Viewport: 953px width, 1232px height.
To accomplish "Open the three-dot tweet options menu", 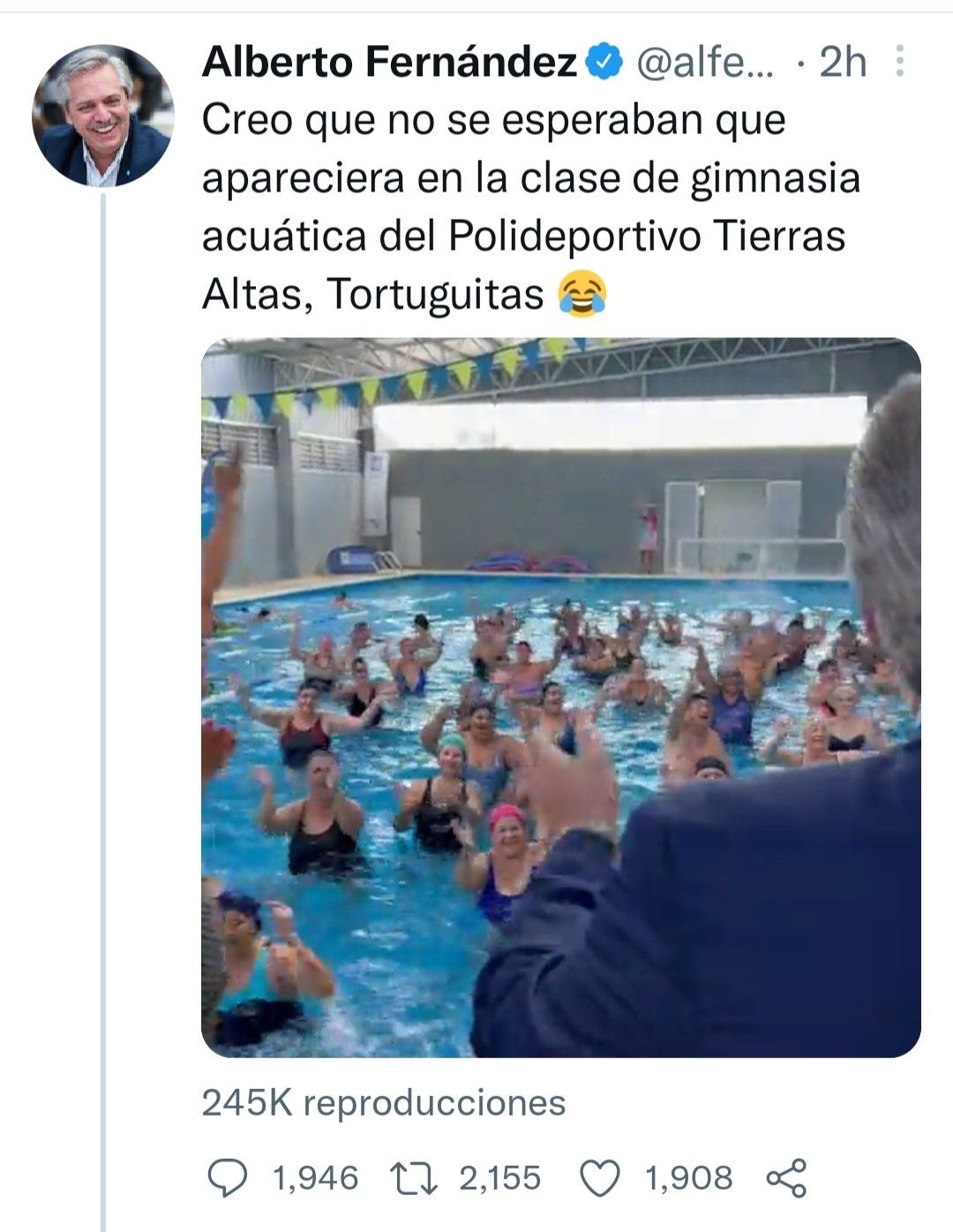I will [x=899, y=62].
